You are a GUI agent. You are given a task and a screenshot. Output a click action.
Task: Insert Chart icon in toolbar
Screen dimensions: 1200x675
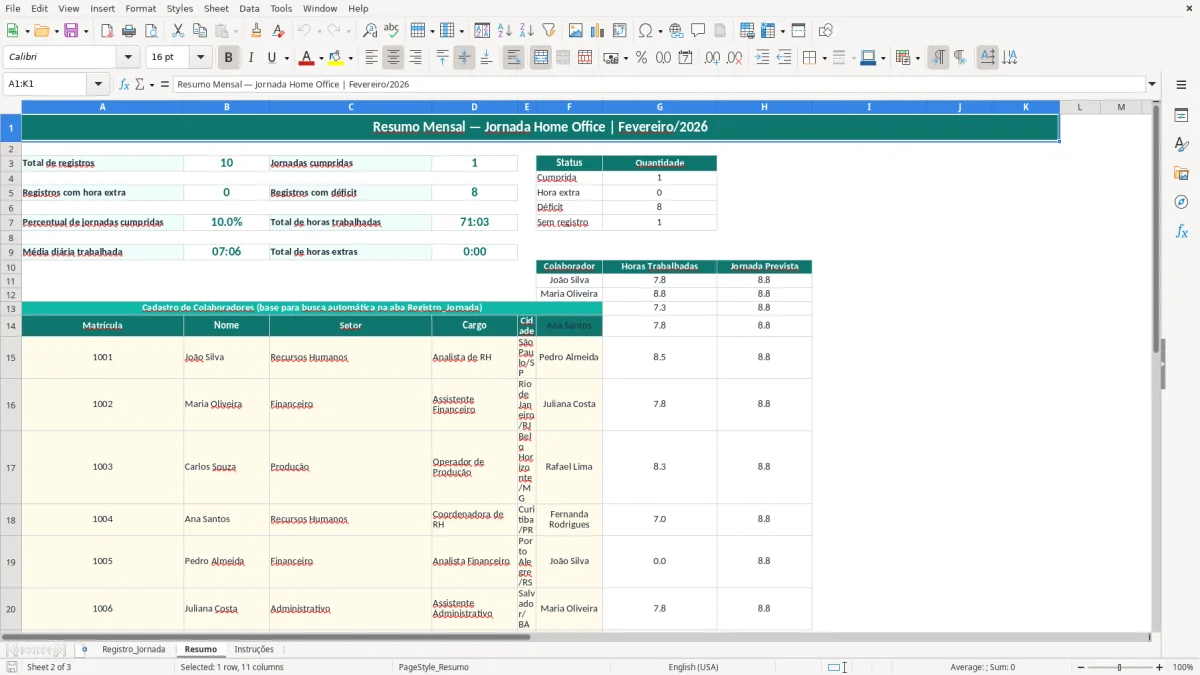point(598,31)
